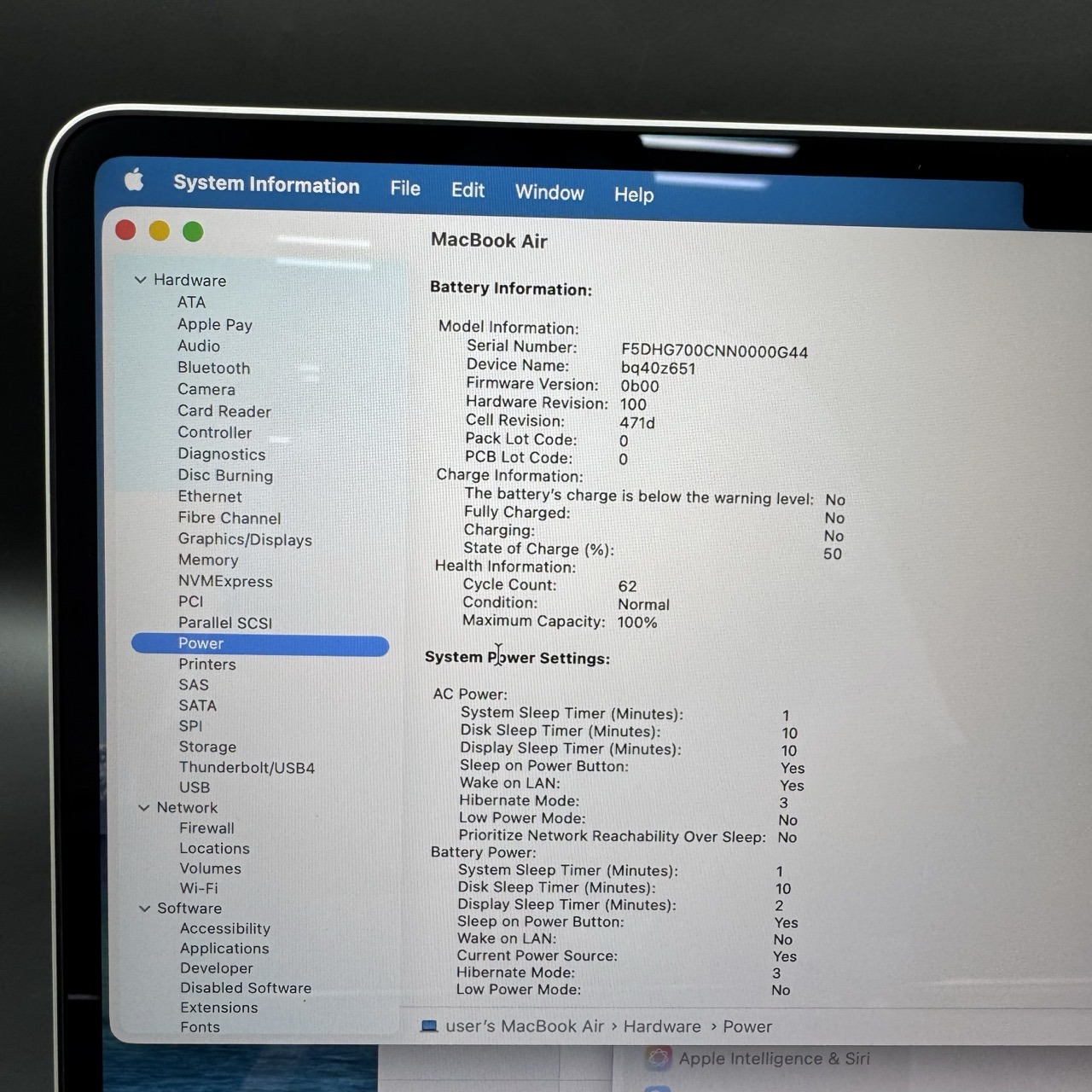Select Wi-Fi under Network

coord(199,888)
